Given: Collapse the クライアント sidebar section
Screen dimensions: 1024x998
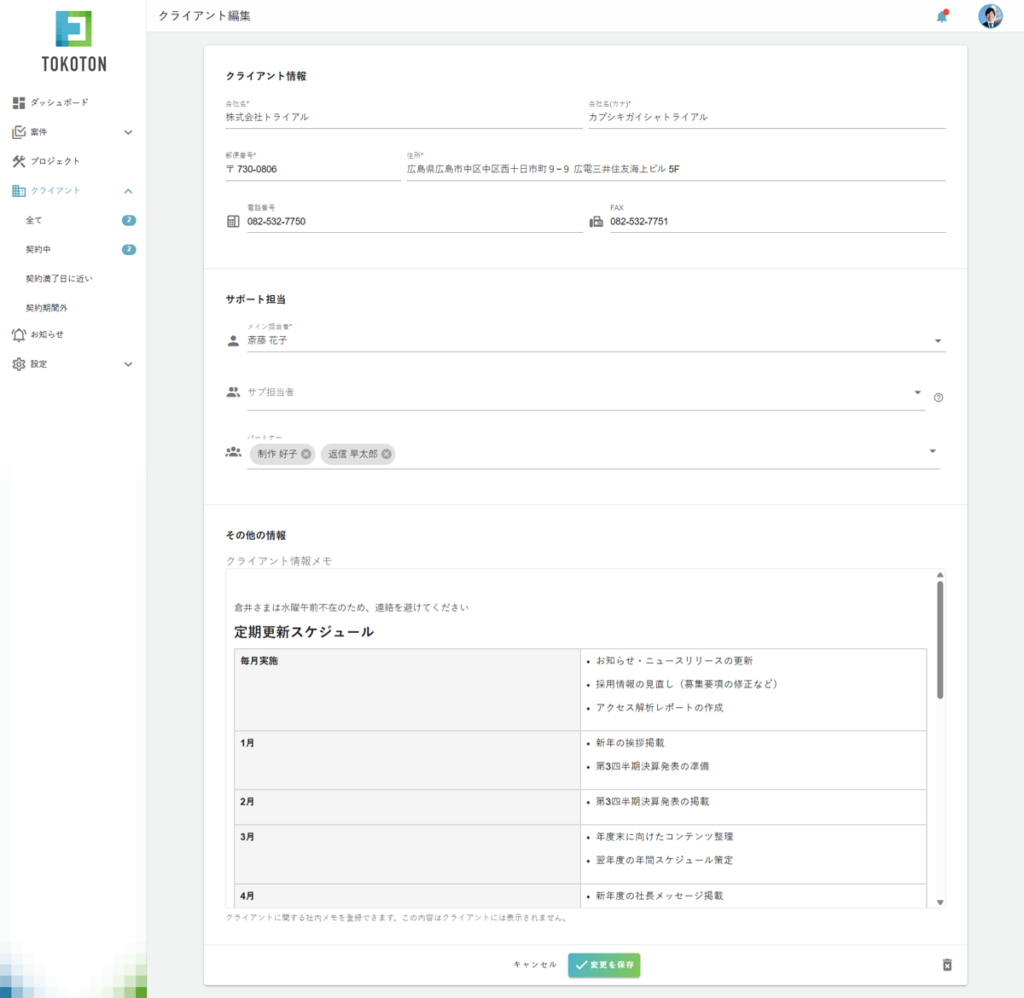Looking at the screenshot, I should (128, 190).
